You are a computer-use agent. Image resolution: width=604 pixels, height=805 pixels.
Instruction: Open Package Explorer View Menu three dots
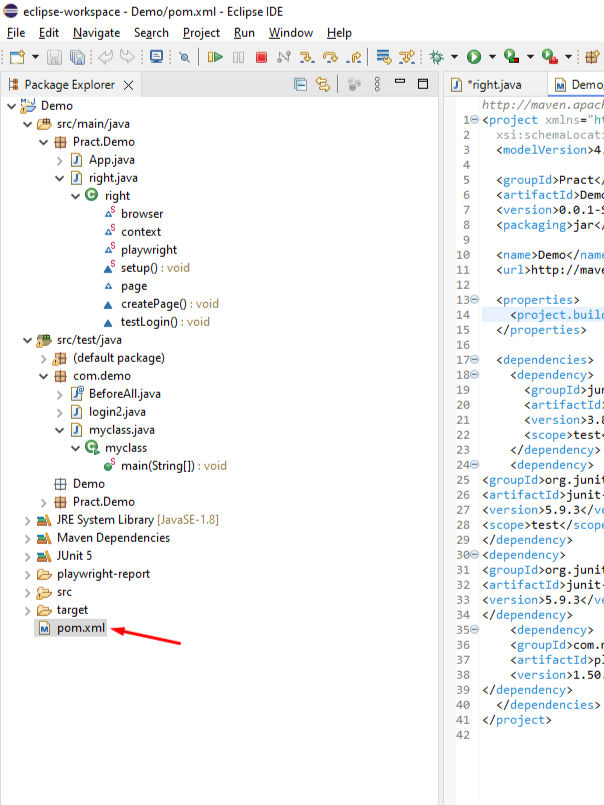coord(377,84)
